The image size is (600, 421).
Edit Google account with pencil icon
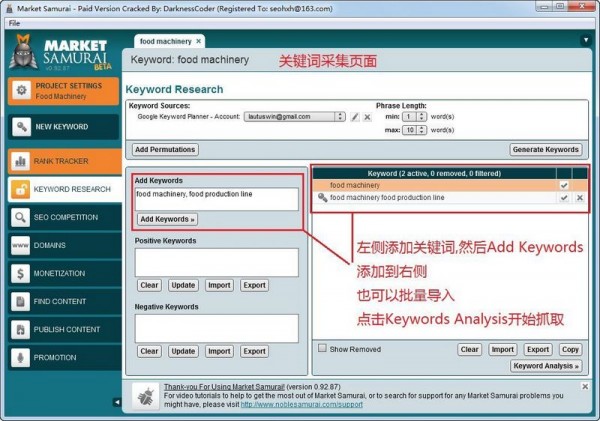[355, 117]
